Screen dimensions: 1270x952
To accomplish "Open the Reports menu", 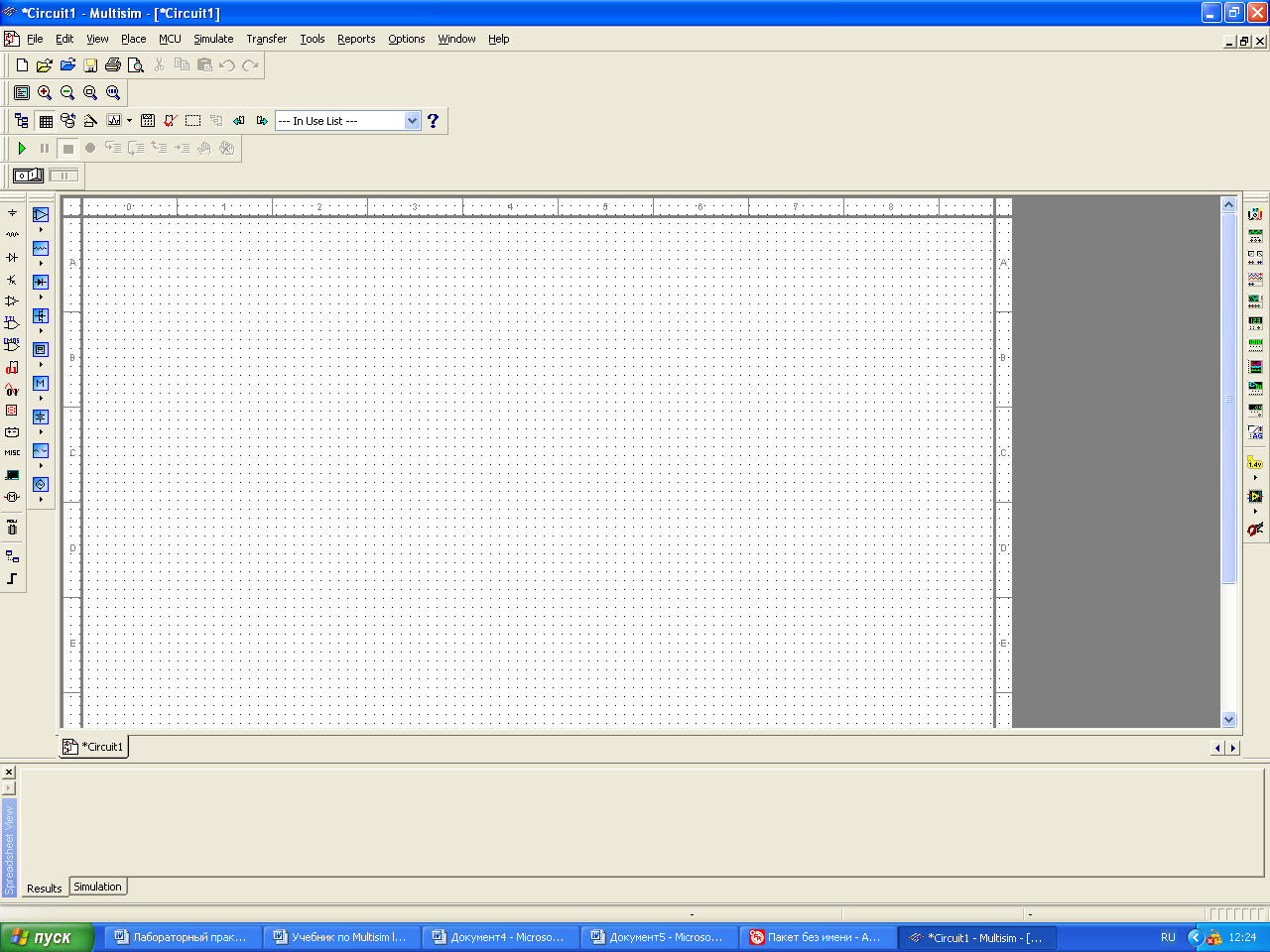I will 356,39.
